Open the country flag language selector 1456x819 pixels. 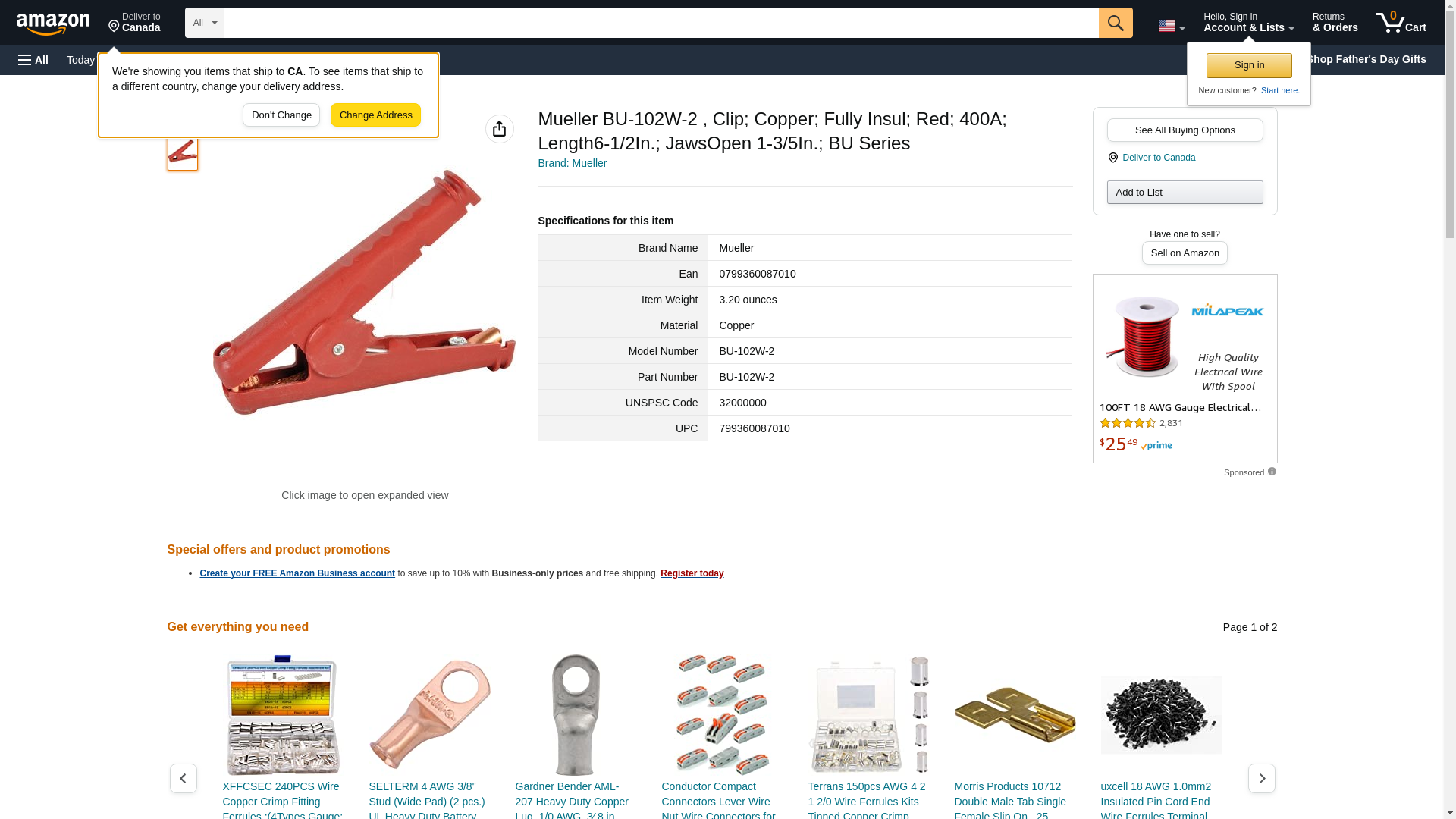pos(1171,26)
